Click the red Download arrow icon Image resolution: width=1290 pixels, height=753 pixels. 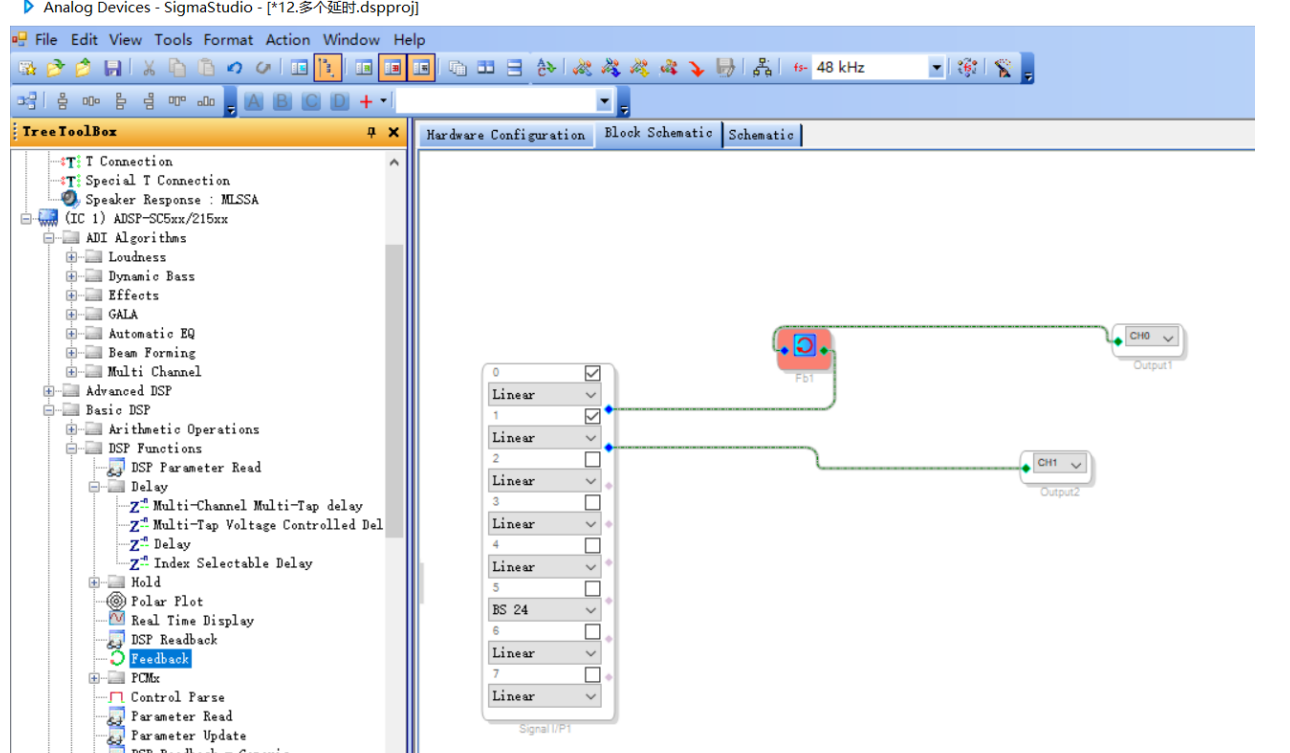pyautogui.click(x=697, y=68)
